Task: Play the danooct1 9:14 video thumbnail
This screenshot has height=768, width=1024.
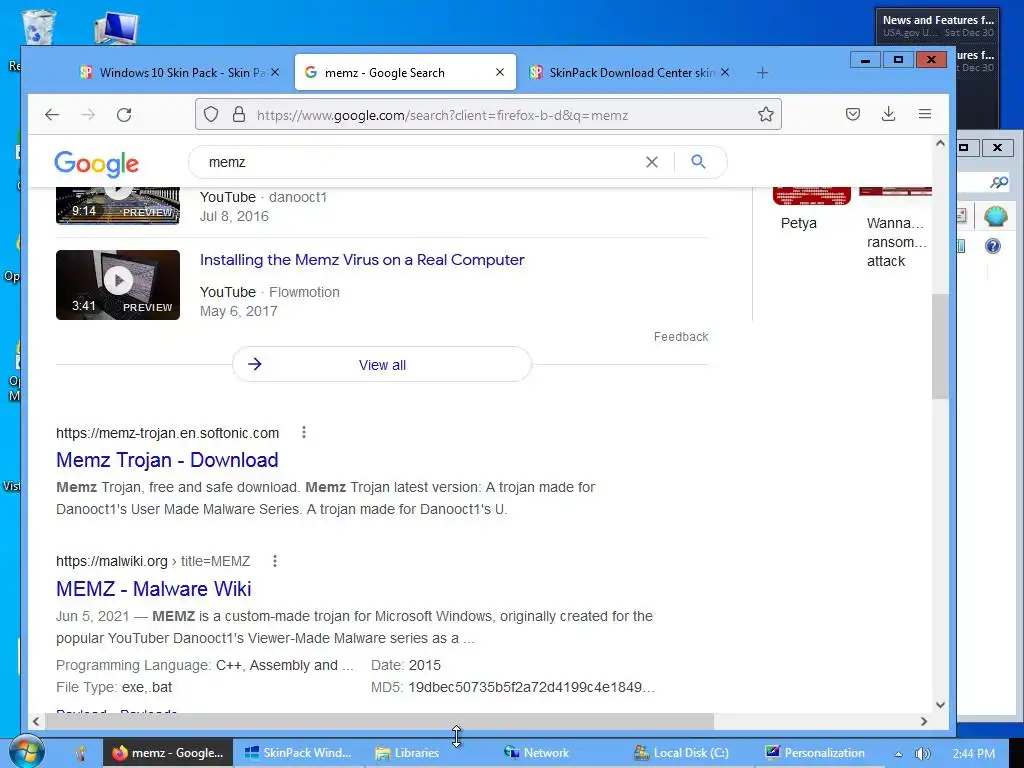Action: (118, 205)
